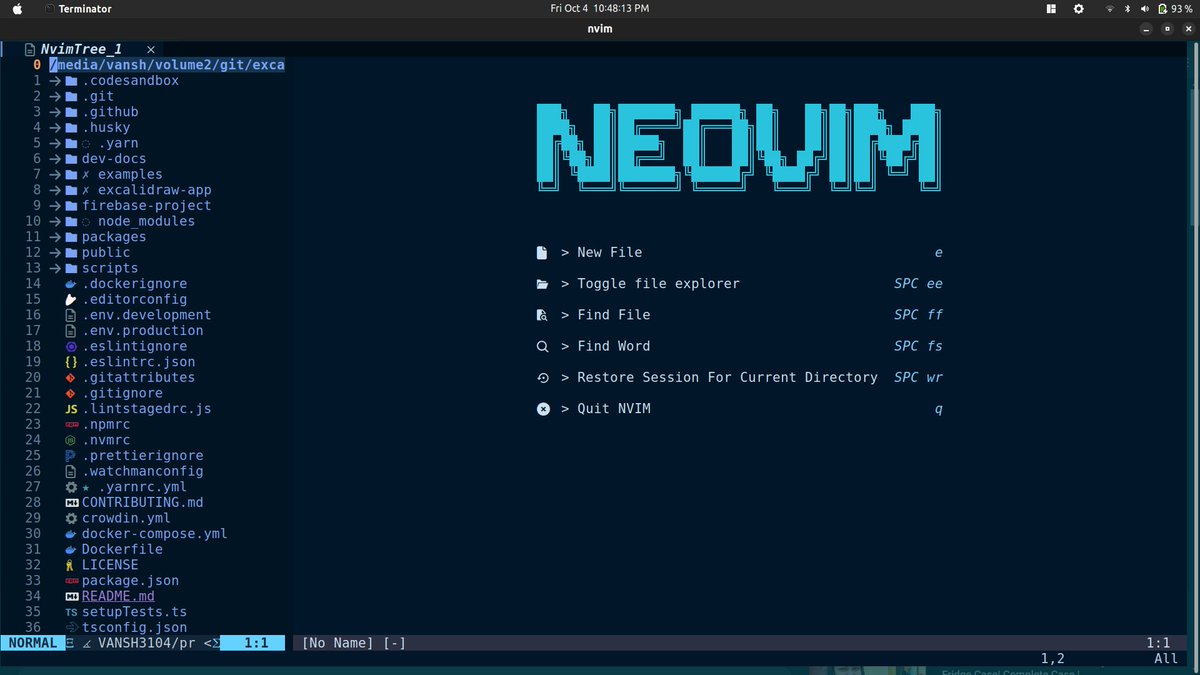The width and height of the screenshot is (1200, 675).
Task: Open the Terminator application menu
Action: (x=79, y=9)
